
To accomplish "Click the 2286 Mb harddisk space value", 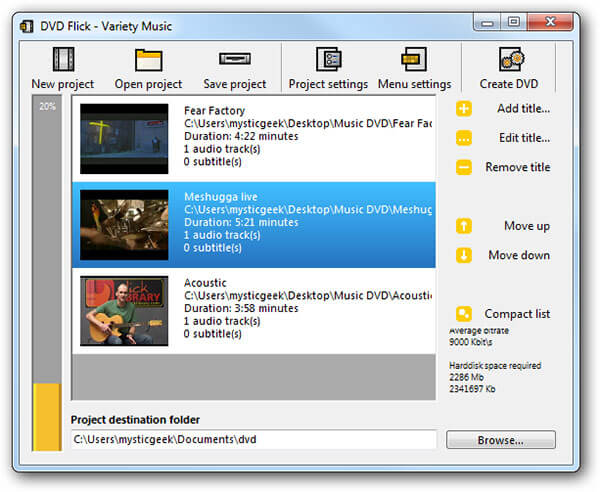I will [x=466, y=377].
